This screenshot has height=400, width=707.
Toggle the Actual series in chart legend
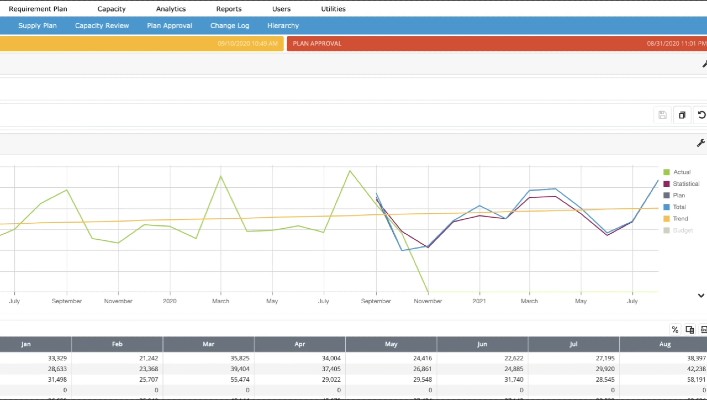[x=682, y=172]
